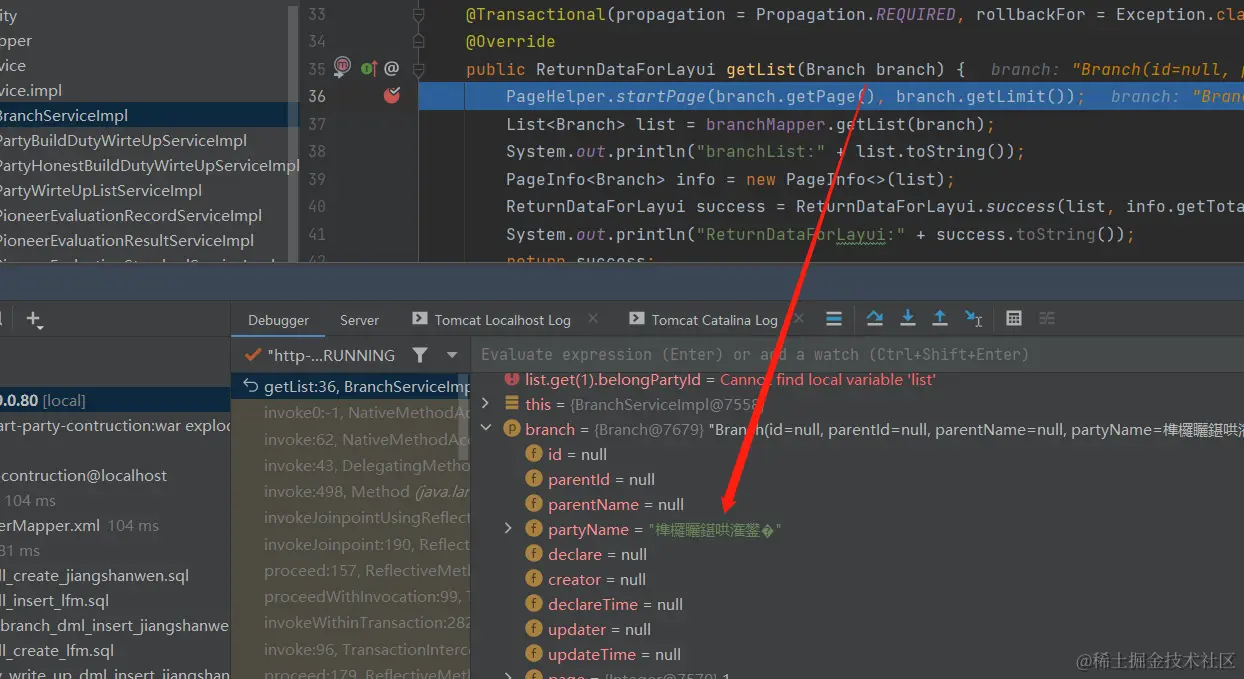Open the Tomcat Catalina Log tab
Image resolution: width=1244 pixels, height=679 pixels.
point(704,320)
